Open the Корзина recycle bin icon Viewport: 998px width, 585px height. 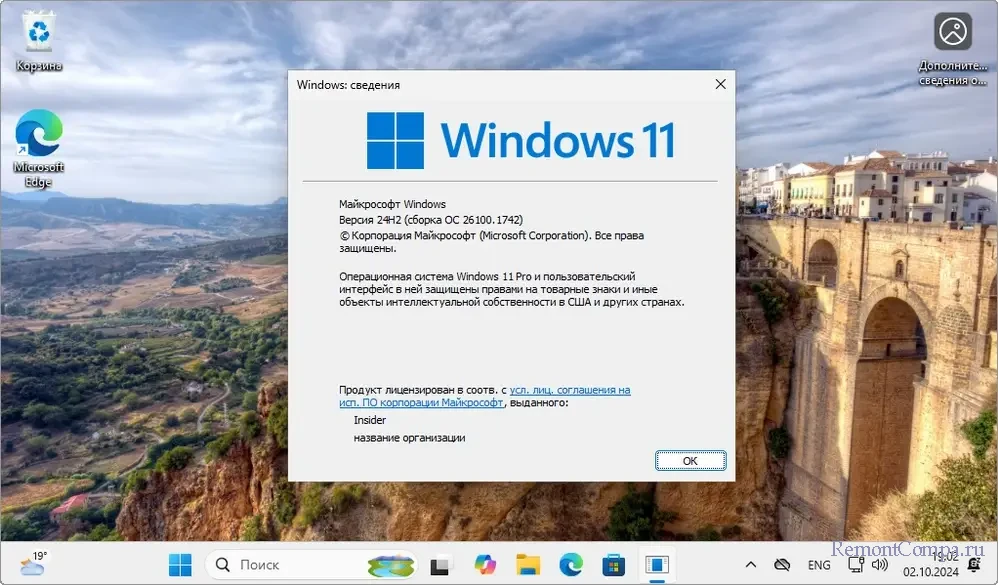coord(39,42)
